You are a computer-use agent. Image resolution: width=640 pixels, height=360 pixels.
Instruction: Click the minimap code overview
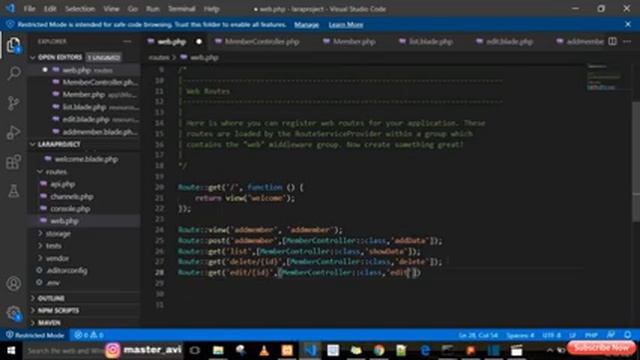coord(605,78)
